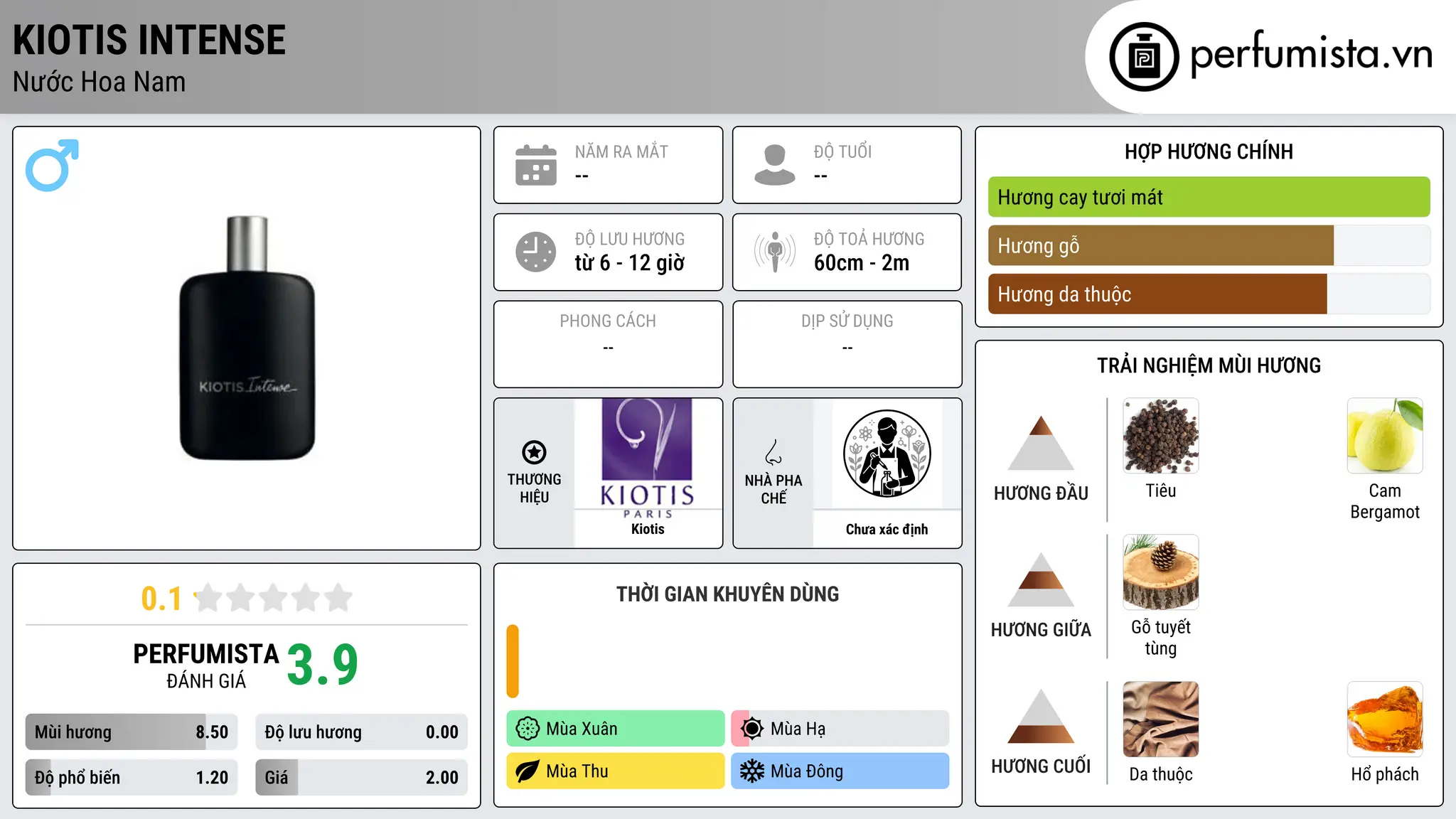The height and width of the screenshot is (819, 1456).
Task: Select the Tiêu pepper note image
Action: coord(1161,436)
